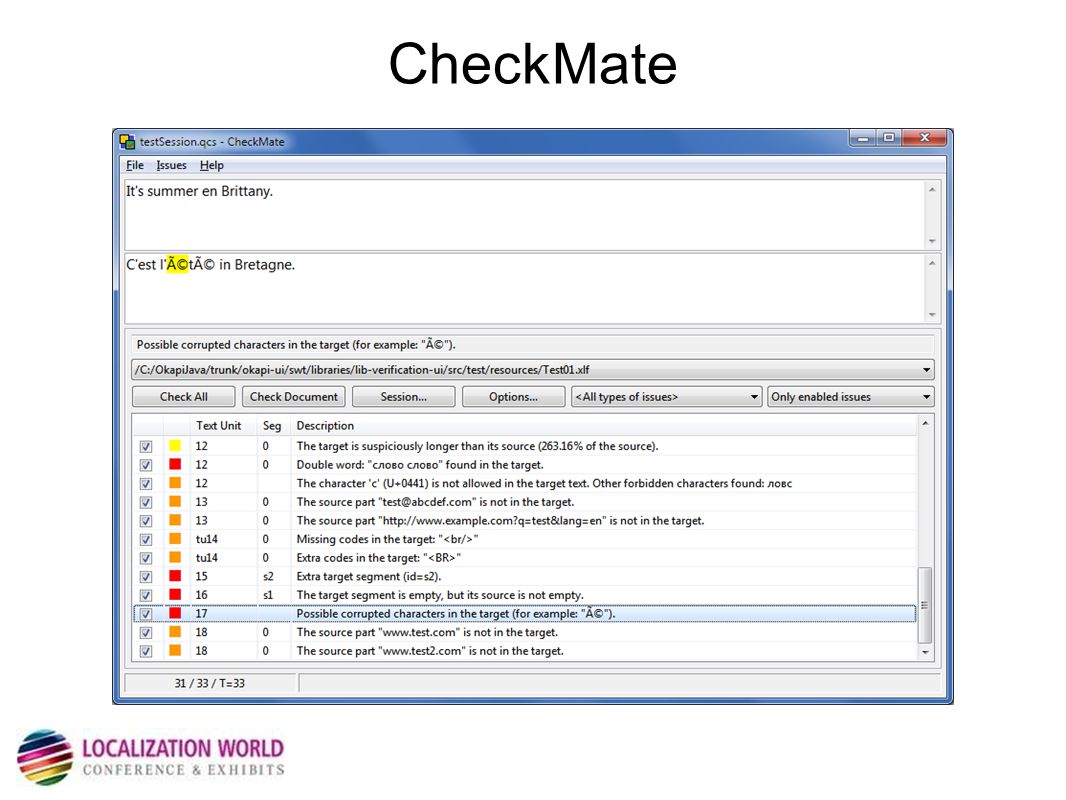Screen dimensions: 1066x800
Task: Close the CheckMate window
Action: [925, 138]
